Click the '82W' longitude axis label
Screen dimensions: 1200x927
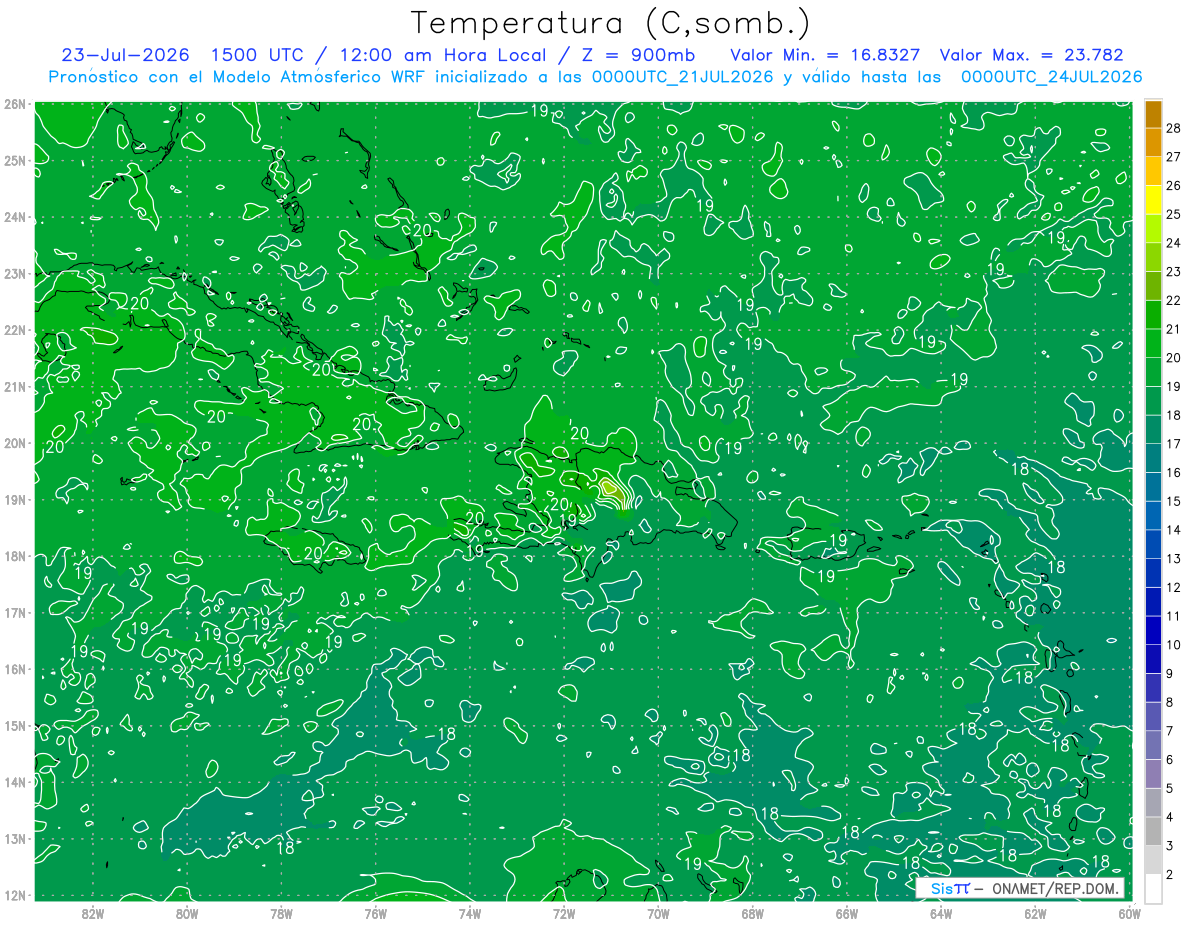[x=93, y=913]
